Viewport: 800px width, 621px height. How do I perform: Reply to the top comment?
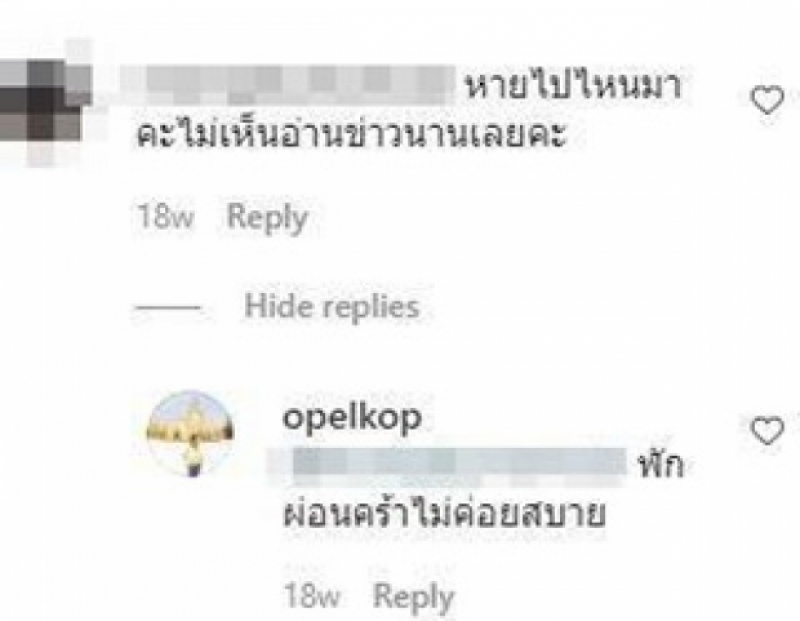267,217
